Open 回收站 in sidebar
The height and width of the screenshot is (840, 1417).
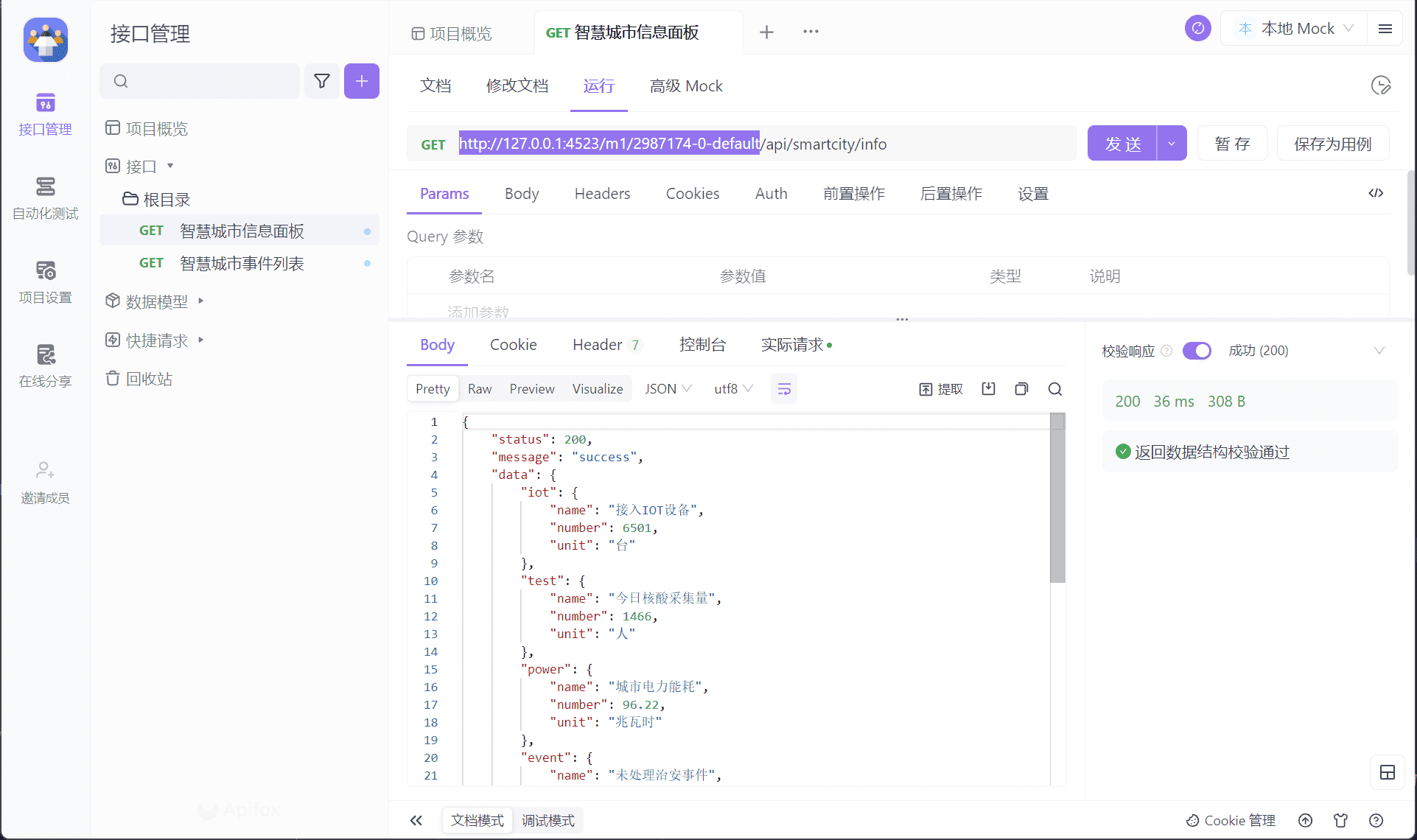(x=140, y=379)
